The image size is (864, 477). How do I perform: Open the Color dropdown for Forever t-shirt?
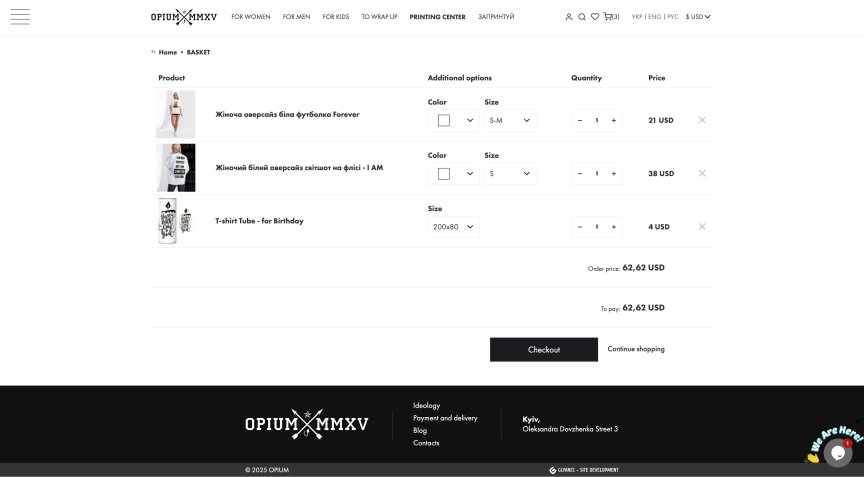tap(453, 120)
